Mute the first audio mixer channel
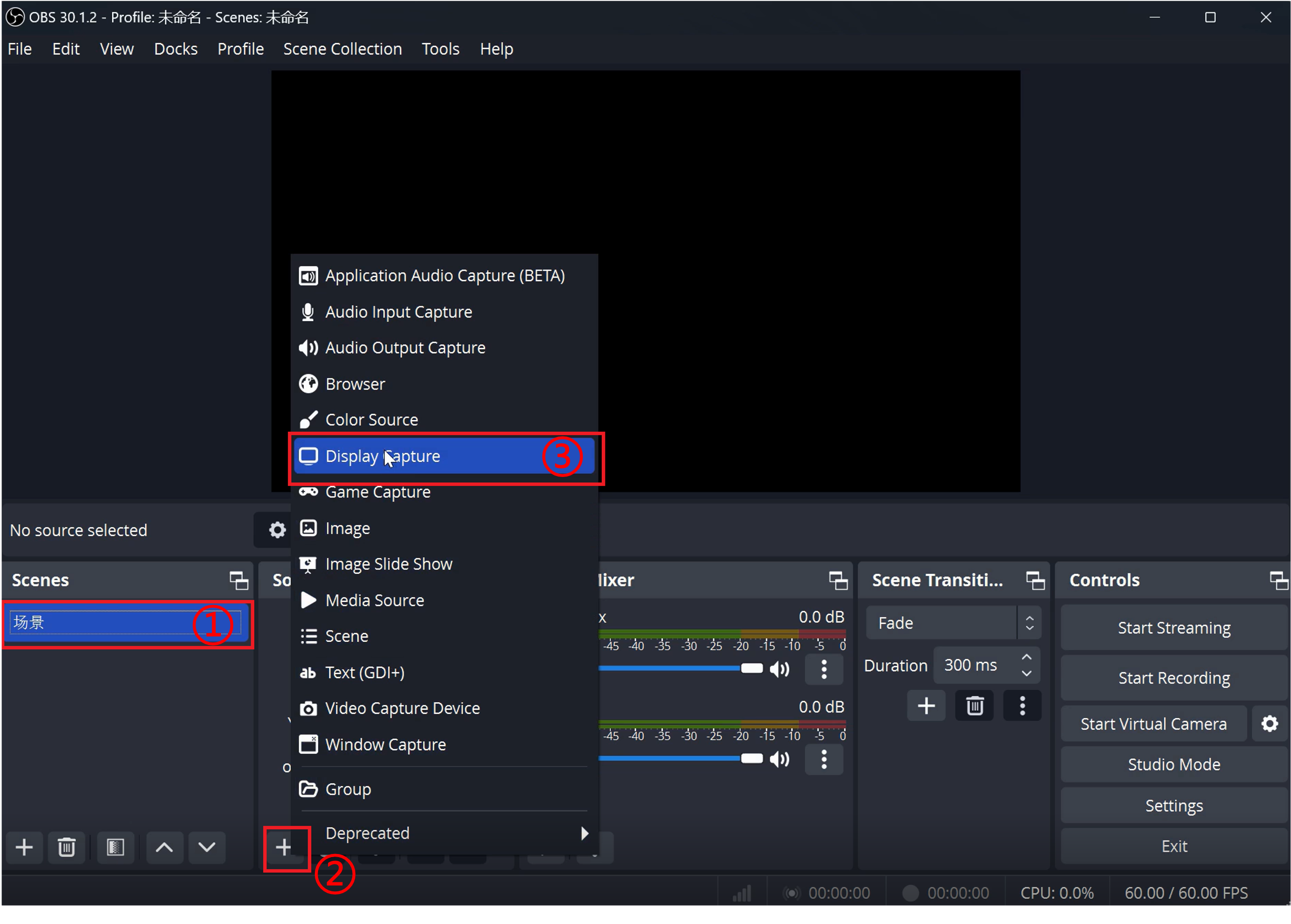1291x924 pixels. (779, 669)
